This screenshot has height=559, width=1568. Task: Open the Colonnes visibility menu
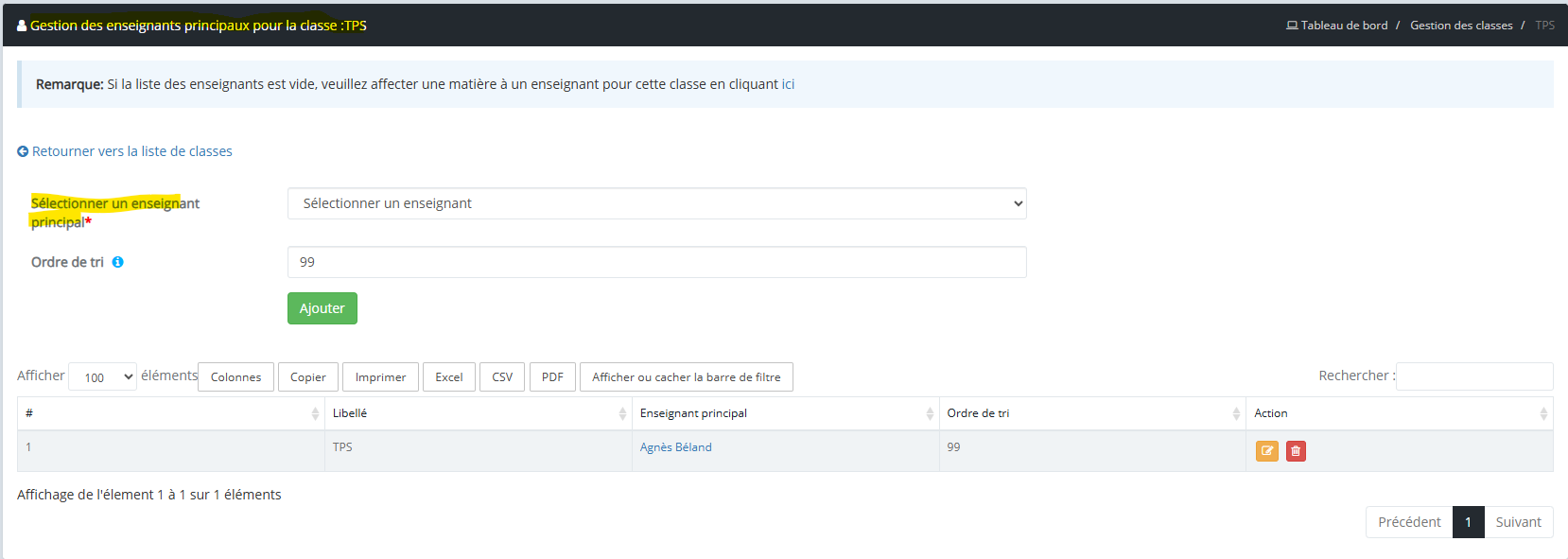point(235,376)
